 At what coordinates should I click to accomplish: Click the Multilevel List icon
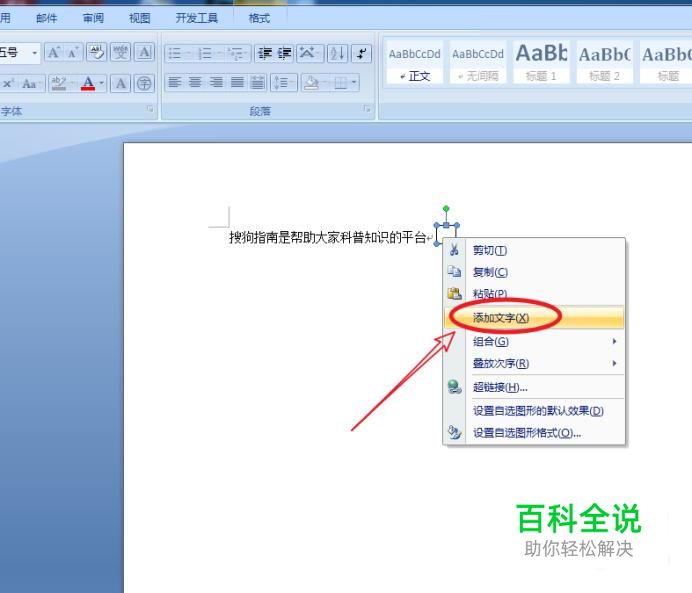tap(238, 54)
